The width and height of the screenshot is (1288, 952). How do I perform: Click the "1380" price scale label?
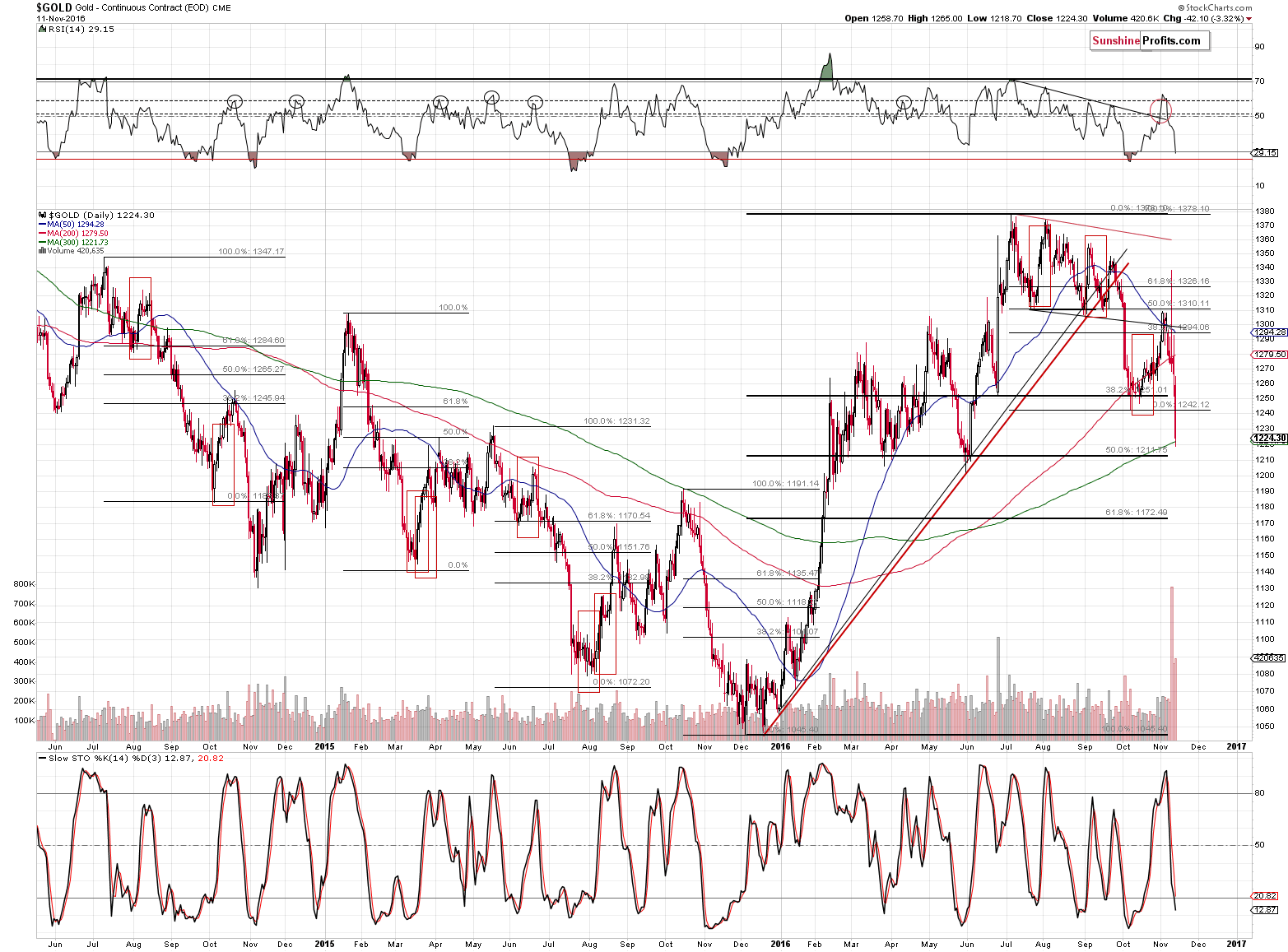[1265, 211]
